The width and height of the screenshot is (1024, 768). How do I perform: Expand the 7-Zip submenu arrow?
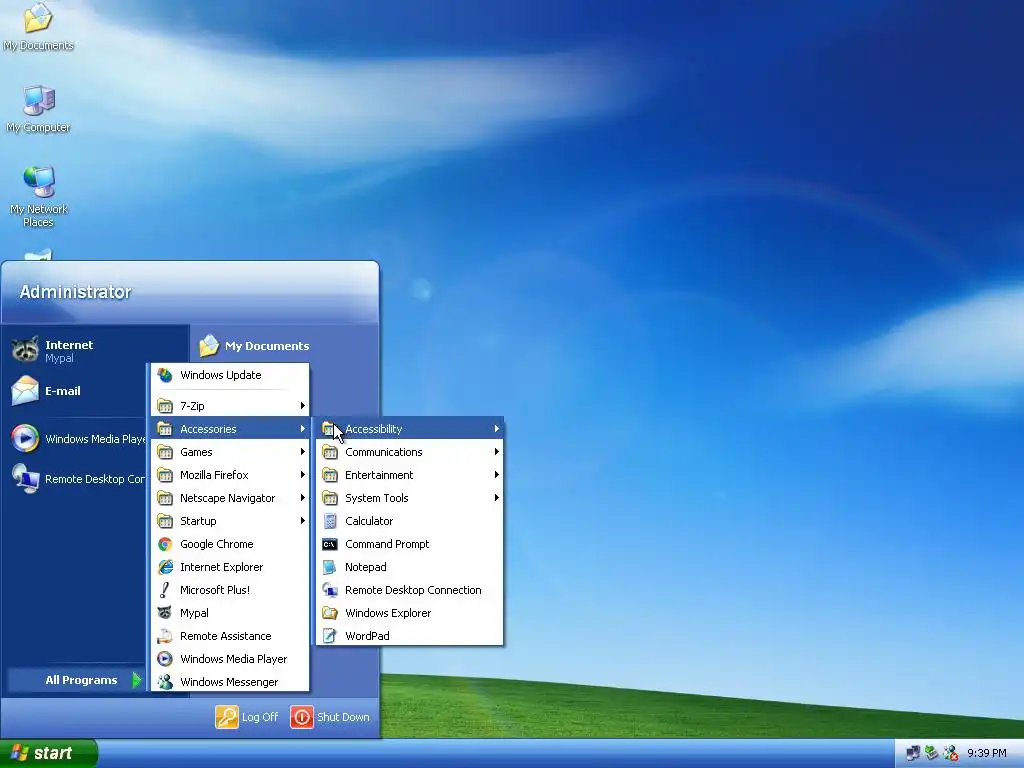[x=302, y=406]
